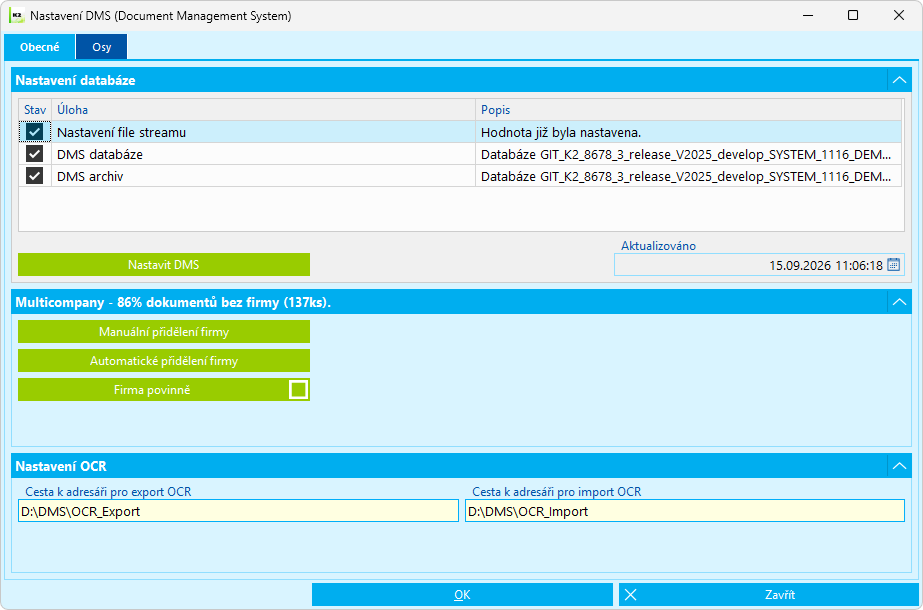Viewport: 923px width, 610px height.
Task: Maximize the DMS settings window
Action: pos(852,16)
